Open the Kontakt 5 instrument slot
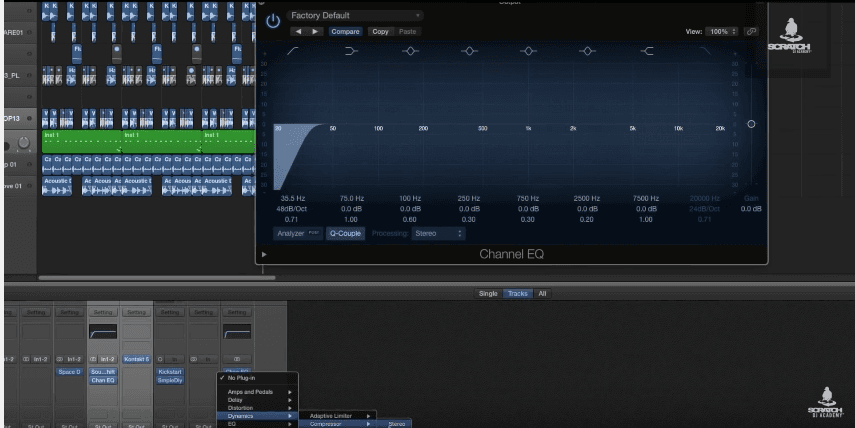The image size is (855, 428). (136, 359)
